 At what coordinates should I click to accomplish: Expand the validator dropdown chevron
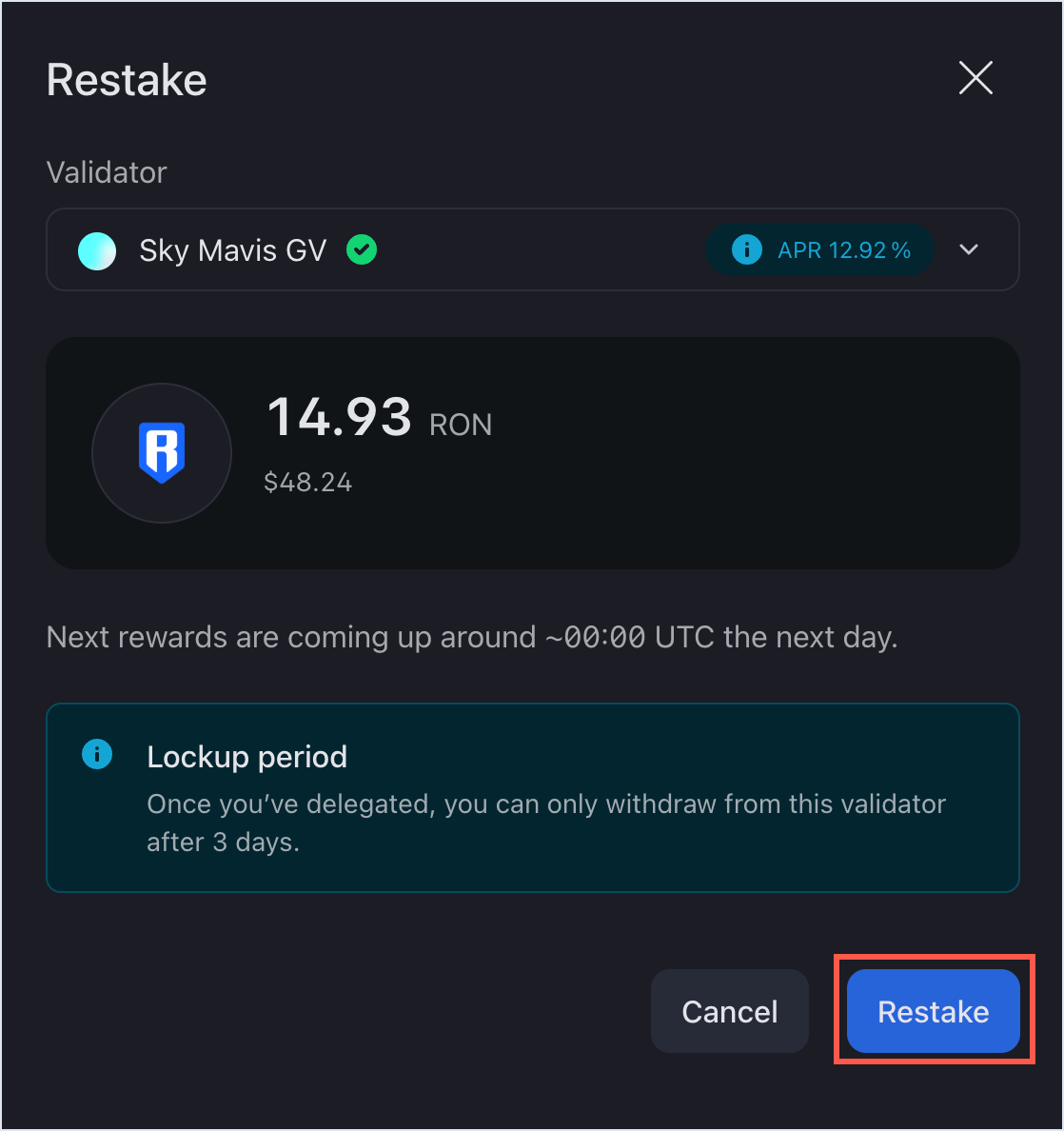pos(969,249)
